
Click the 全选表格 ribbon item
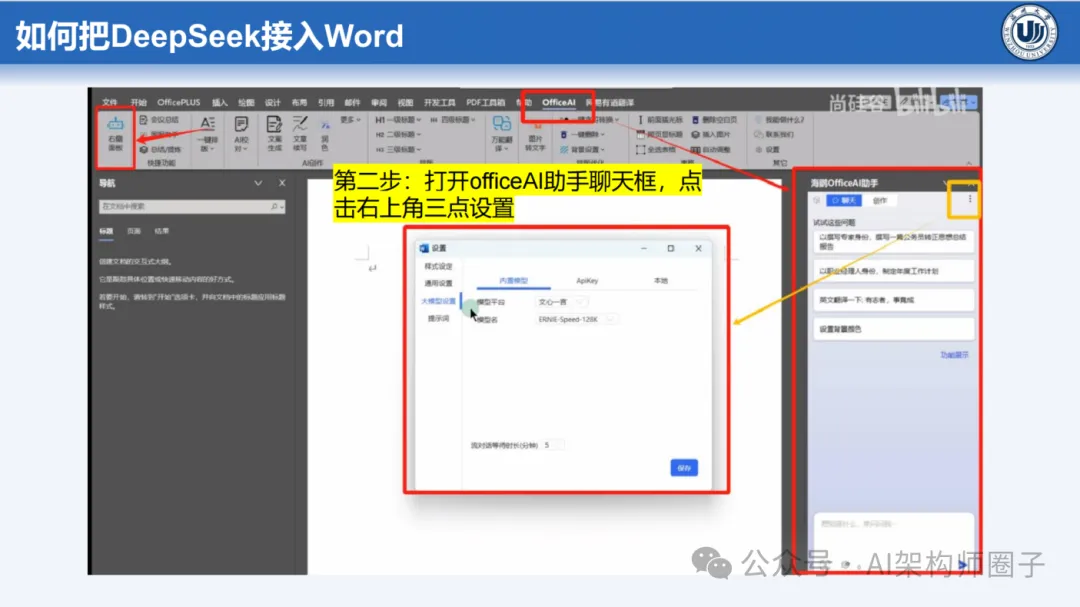coord(656,150)
